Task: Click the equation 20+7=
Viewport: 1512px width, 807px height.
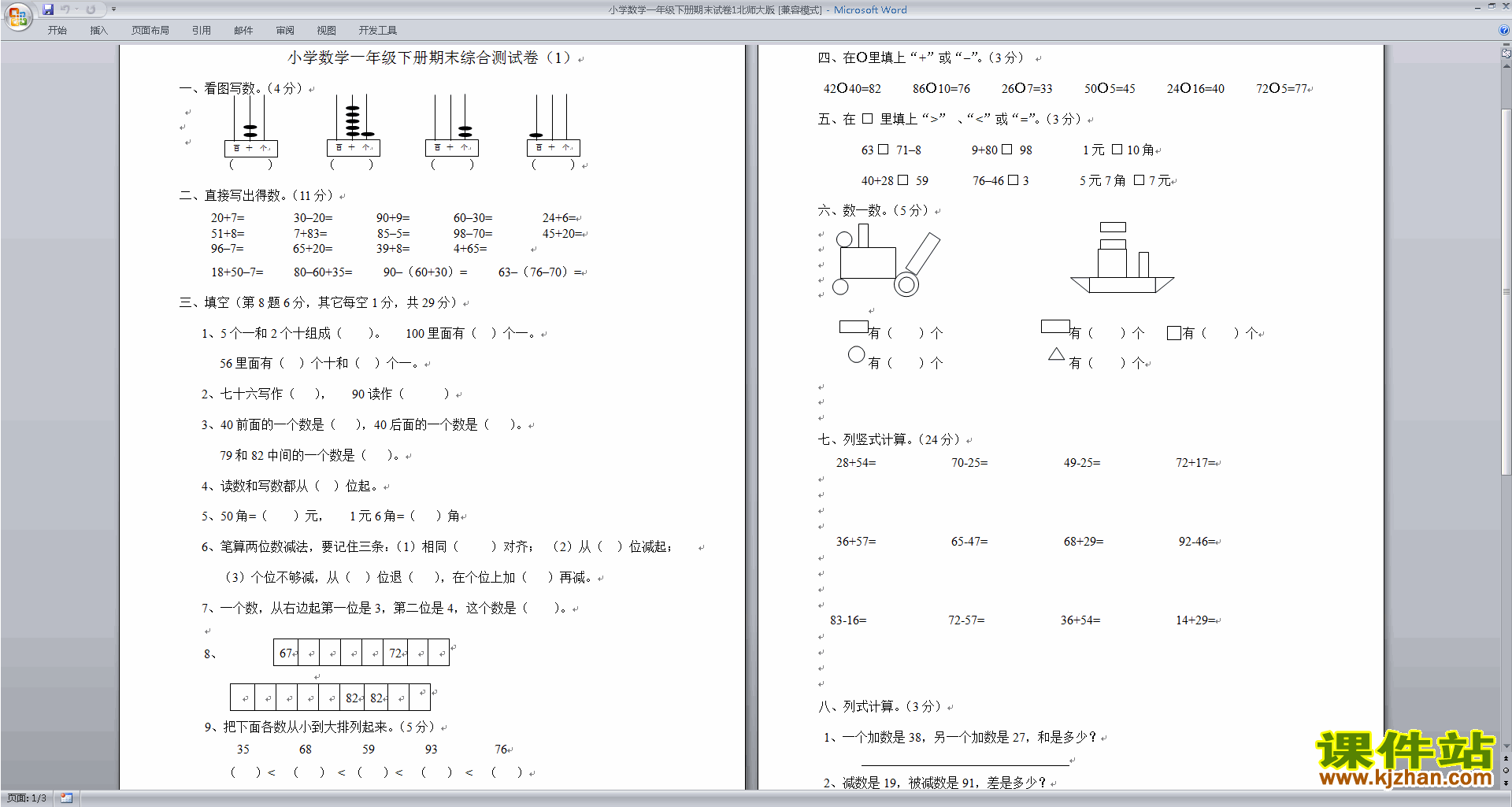Action: (228, 218)
